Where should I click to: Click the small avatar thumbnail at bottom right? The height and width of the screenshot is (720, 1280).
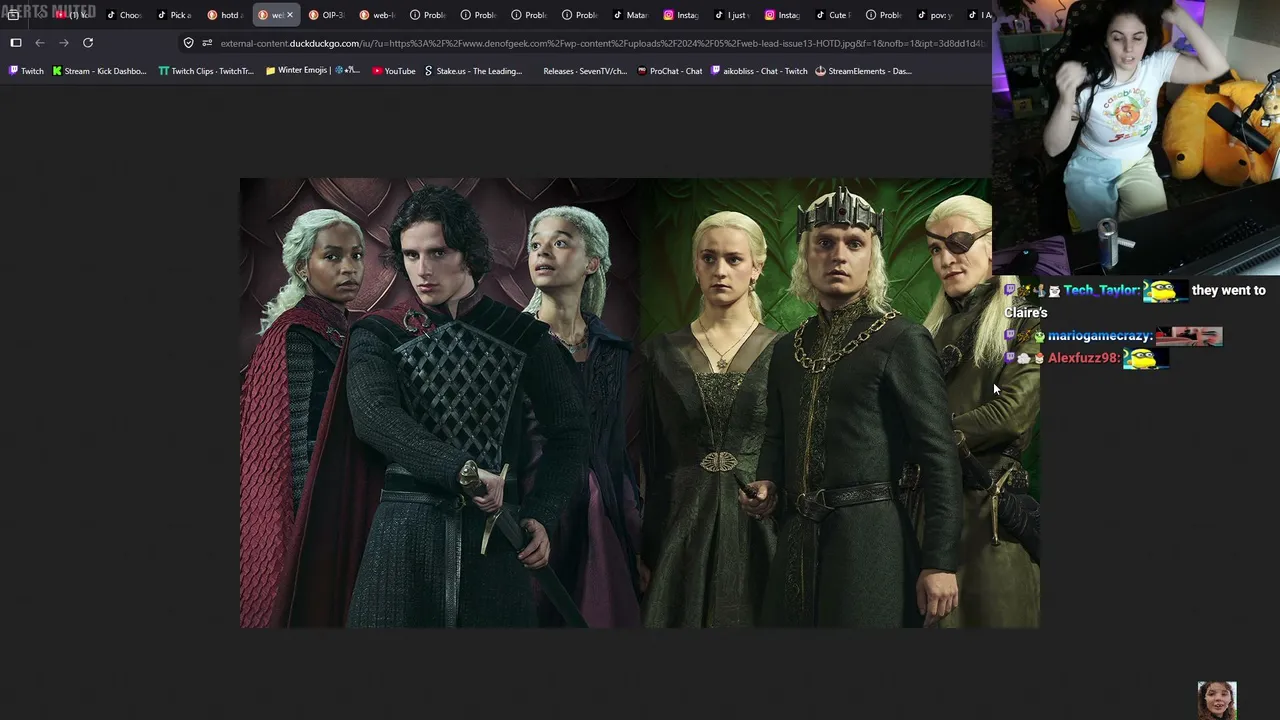(x=1217, y=700)
